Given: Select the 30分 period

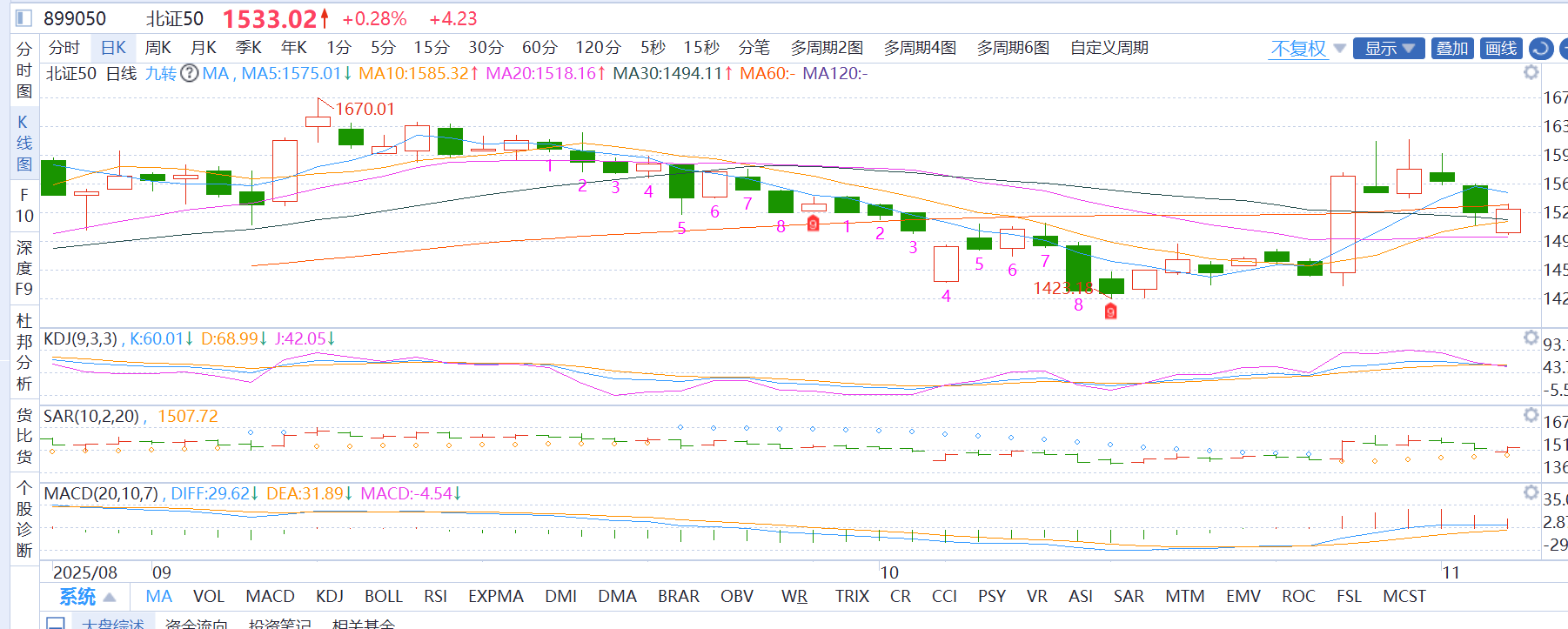Looking at the screenshot, I should pos(486,48).
